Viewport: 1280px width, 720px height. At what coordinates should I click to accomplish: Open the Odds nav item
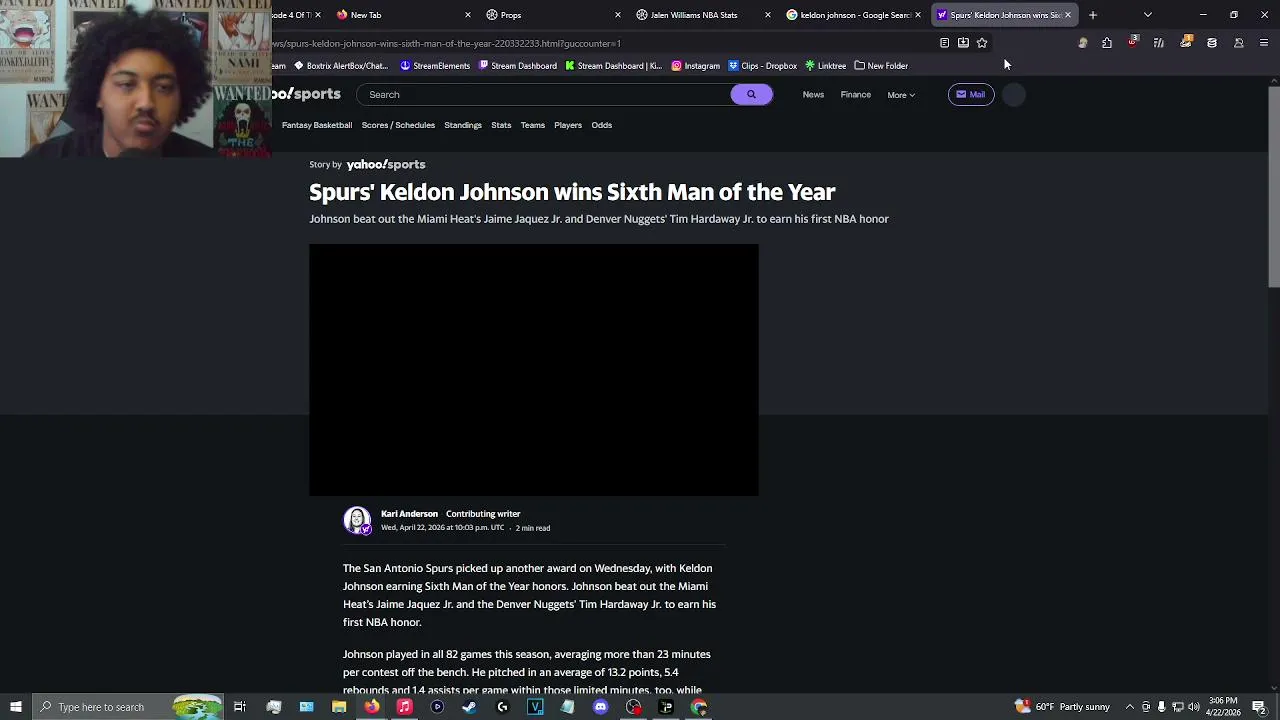click(x=601, y=125)
